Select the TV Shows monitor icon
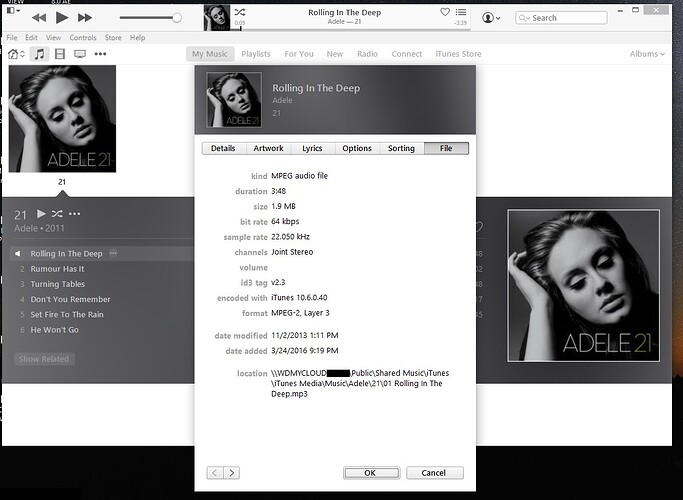The height and width of the screenshot is (500, 683). click(x=80, y=54)
